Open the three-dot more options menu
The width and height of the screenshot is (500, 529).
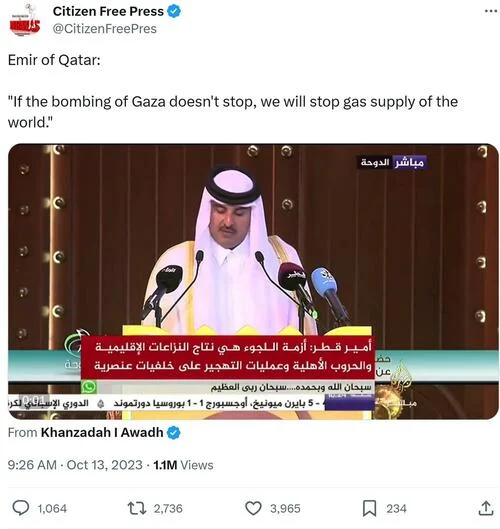[491, 11]
